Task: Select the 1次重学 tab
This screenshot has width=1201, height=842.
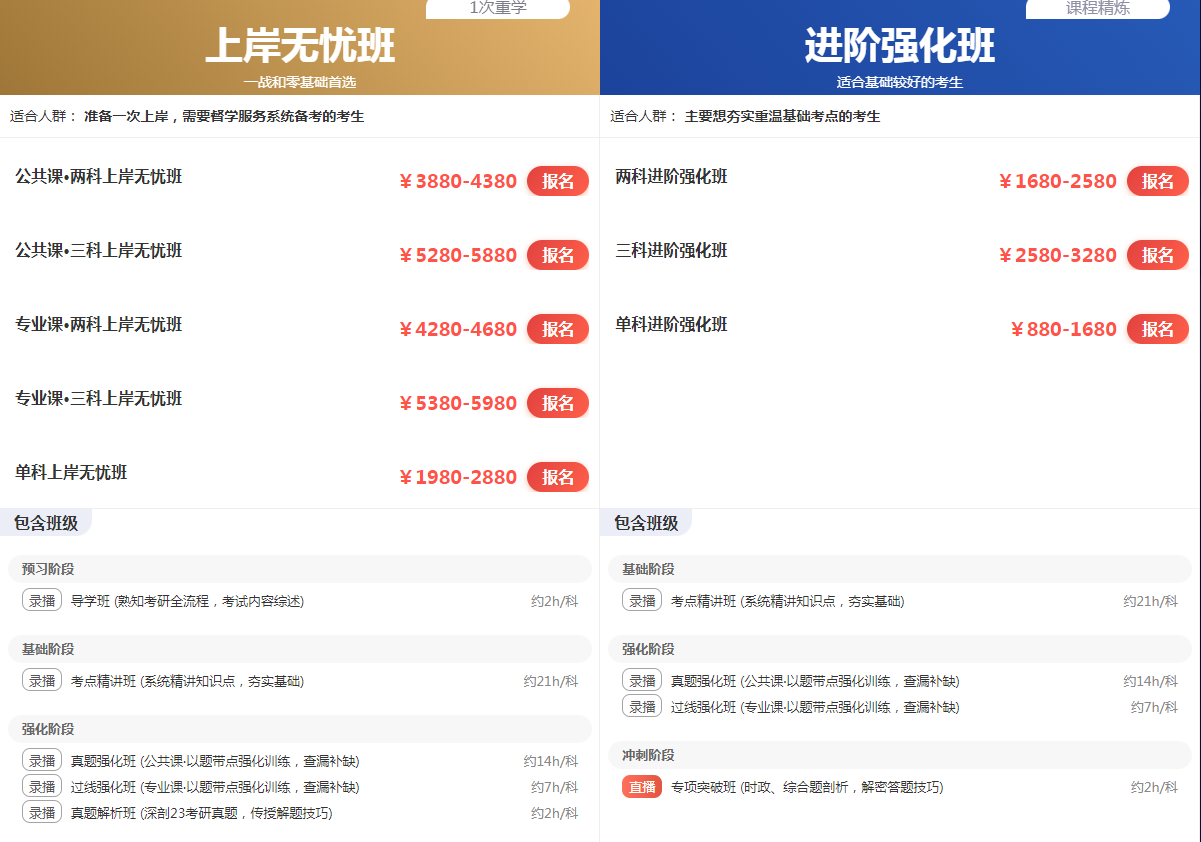Action: point(497,9)
